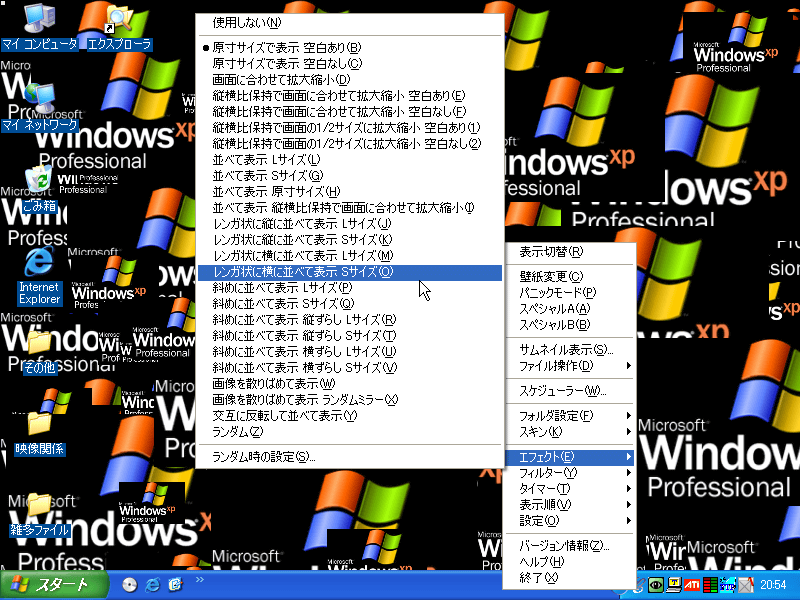The height and width of the screenshot is (600, 800).
Task: Choose 斜めに並べて表示 横ずらし Lサイズ(U)
Action: tap(350, 352)
